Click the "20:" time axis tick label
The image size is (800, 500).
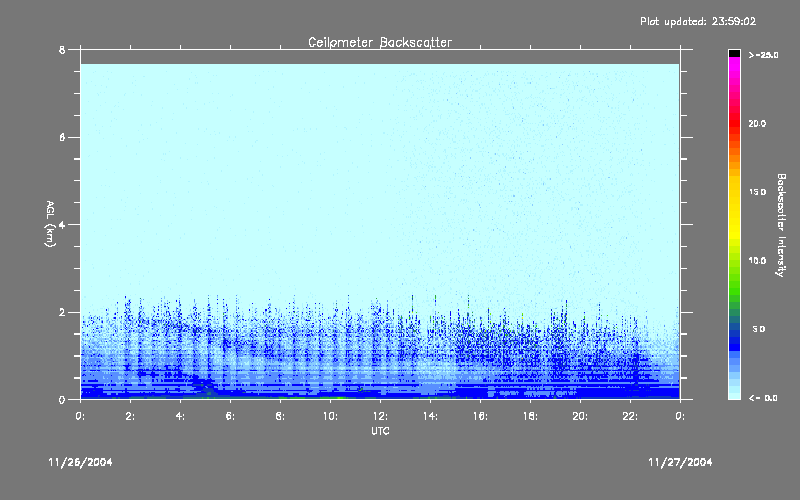click(580, 416)
